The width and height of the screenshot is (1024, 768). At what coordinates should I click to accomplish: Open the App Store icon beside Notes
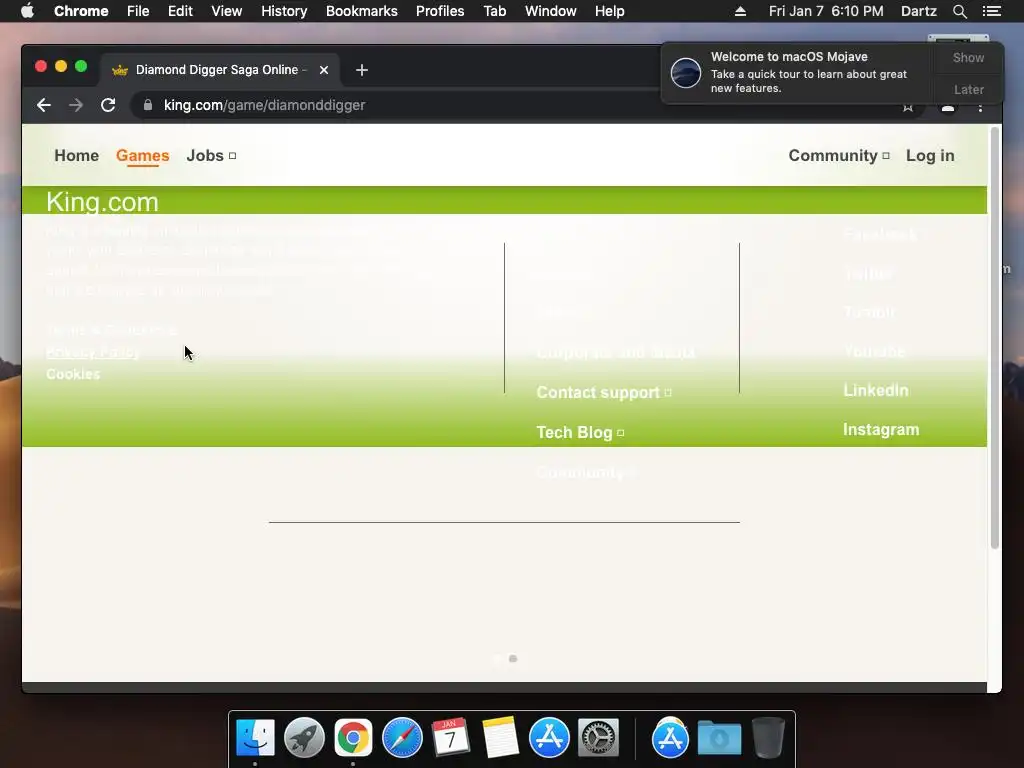(x=549, y=738)
